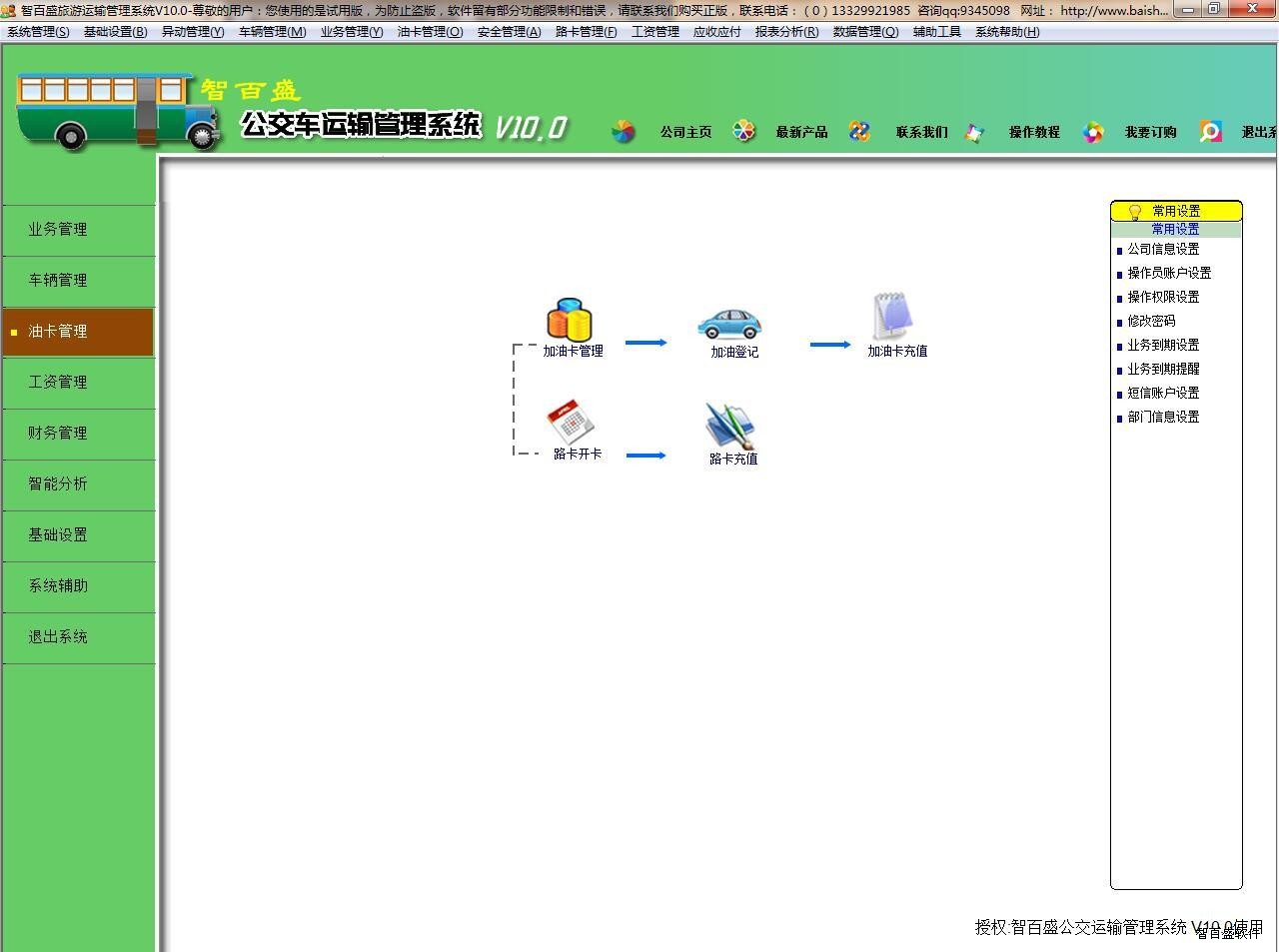
Task: Open the 报表分析(R) menu
Action: click(x=786, y=32)
